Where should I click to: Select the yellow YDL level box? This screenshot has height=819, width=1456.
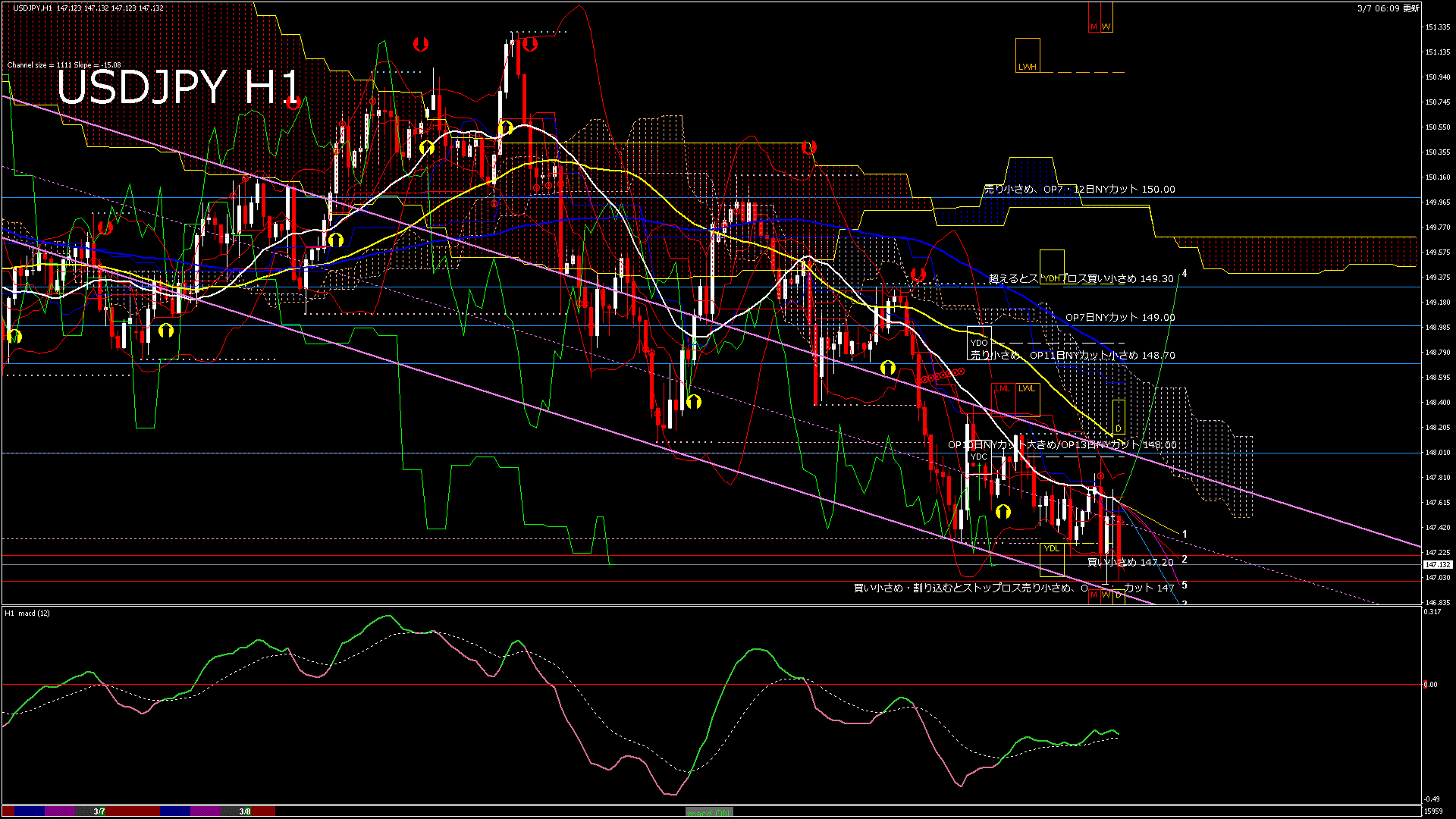coord(1052,560)
